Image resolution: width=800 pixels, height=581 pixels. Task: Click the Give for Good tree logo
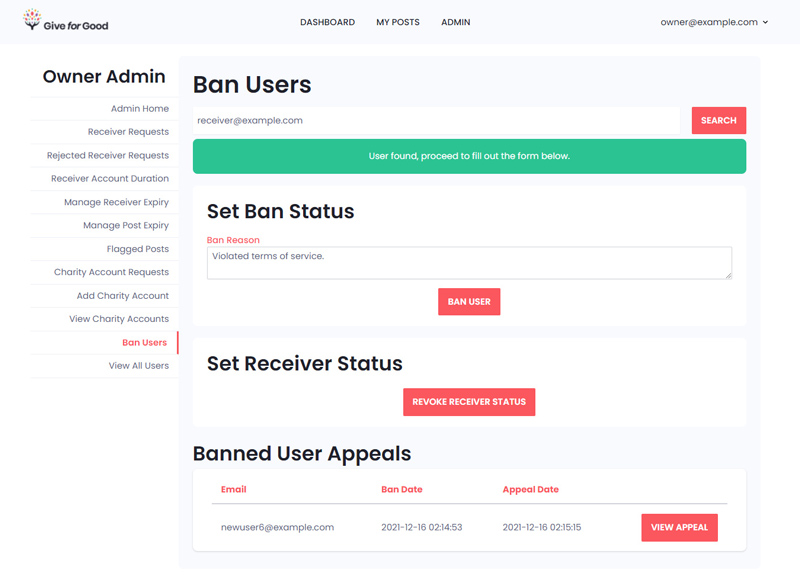(32, 19)
